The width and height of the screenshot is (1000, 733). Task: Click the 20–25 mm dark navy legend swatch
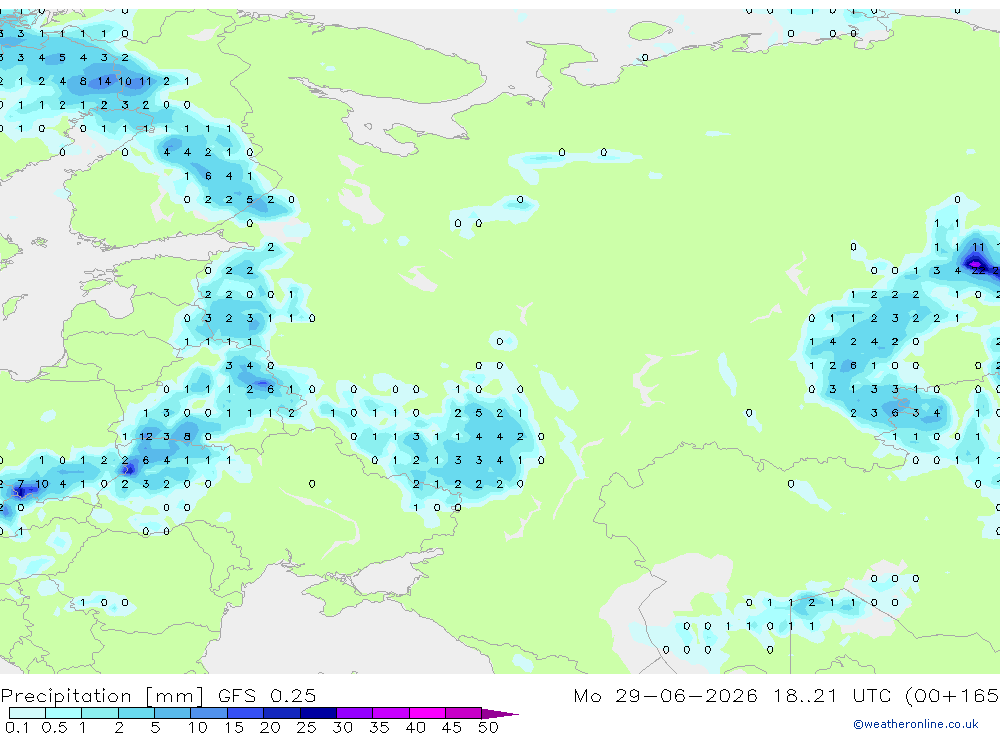point(281,713)
